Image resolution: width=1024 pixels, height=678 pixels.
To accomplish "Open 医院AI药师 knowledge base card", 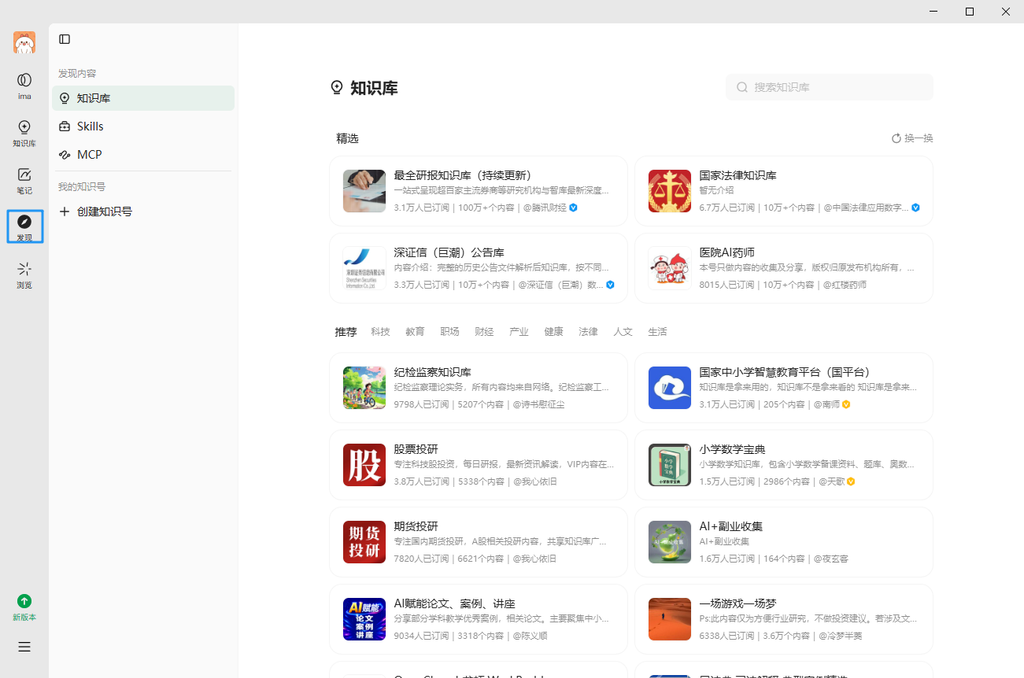I will click(784, 268).
